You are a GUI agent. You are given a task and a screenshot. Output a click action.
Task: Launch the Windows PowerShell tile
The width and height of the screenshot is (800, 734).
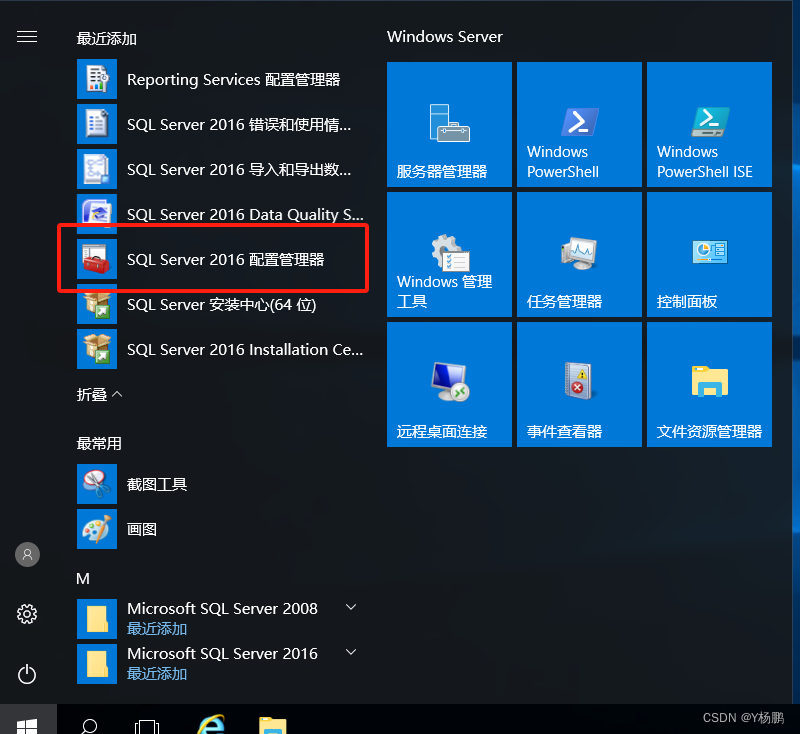click(x=579, y=124)
